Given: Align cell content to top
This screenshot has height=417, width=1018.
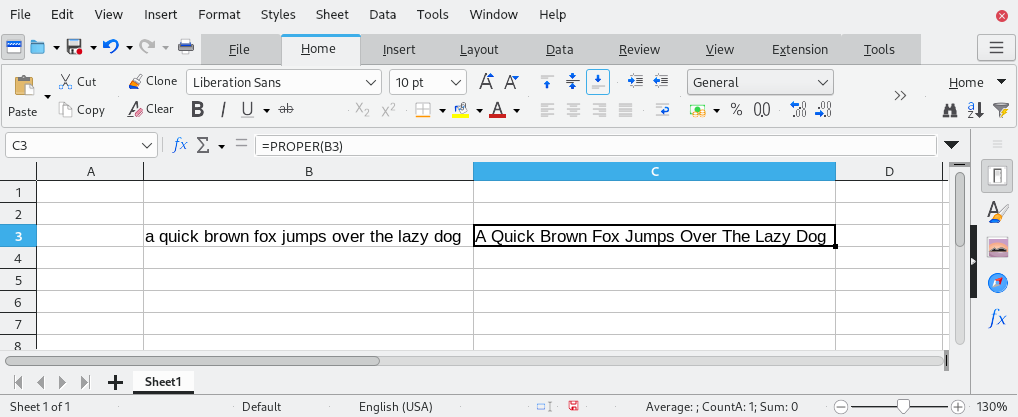Looking at the screenshot, I should click(x=547, y=82).
